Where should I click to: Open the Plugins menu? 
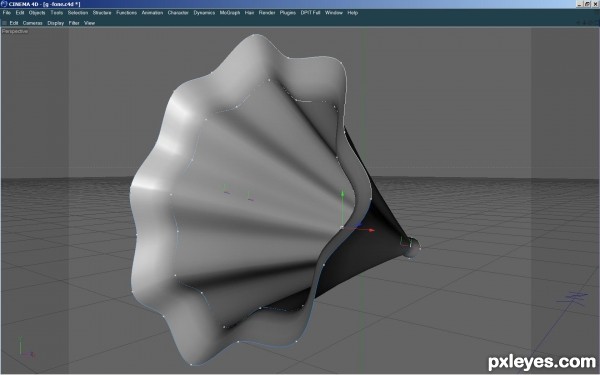coord(287,13)
